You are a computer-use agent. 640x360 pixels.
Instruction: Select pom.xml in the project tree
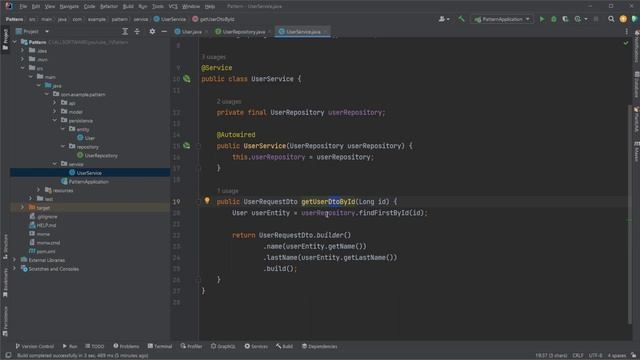(46, 251)
